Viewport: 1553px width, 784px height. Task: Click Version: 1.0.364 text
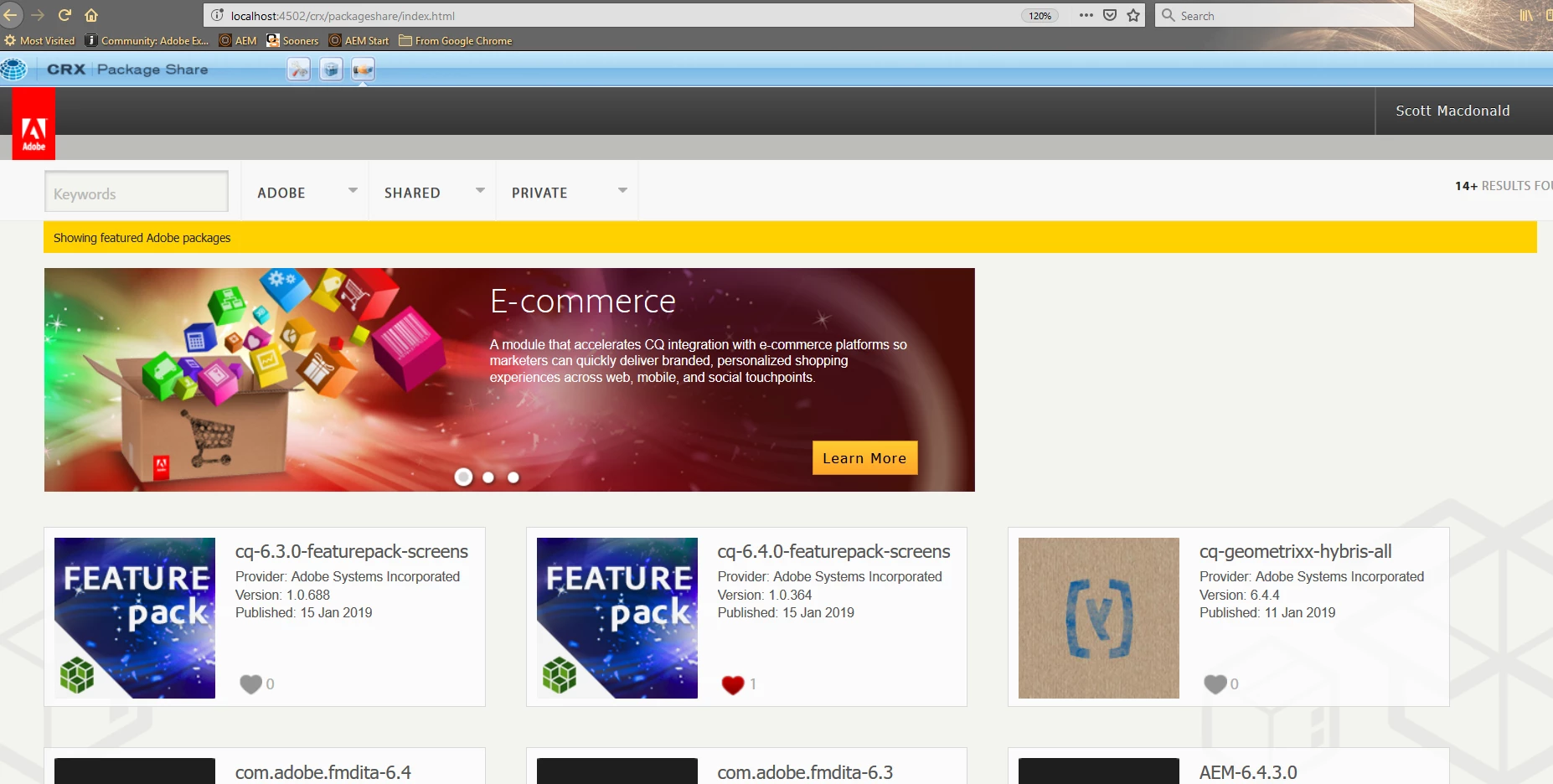coord(765,595)
